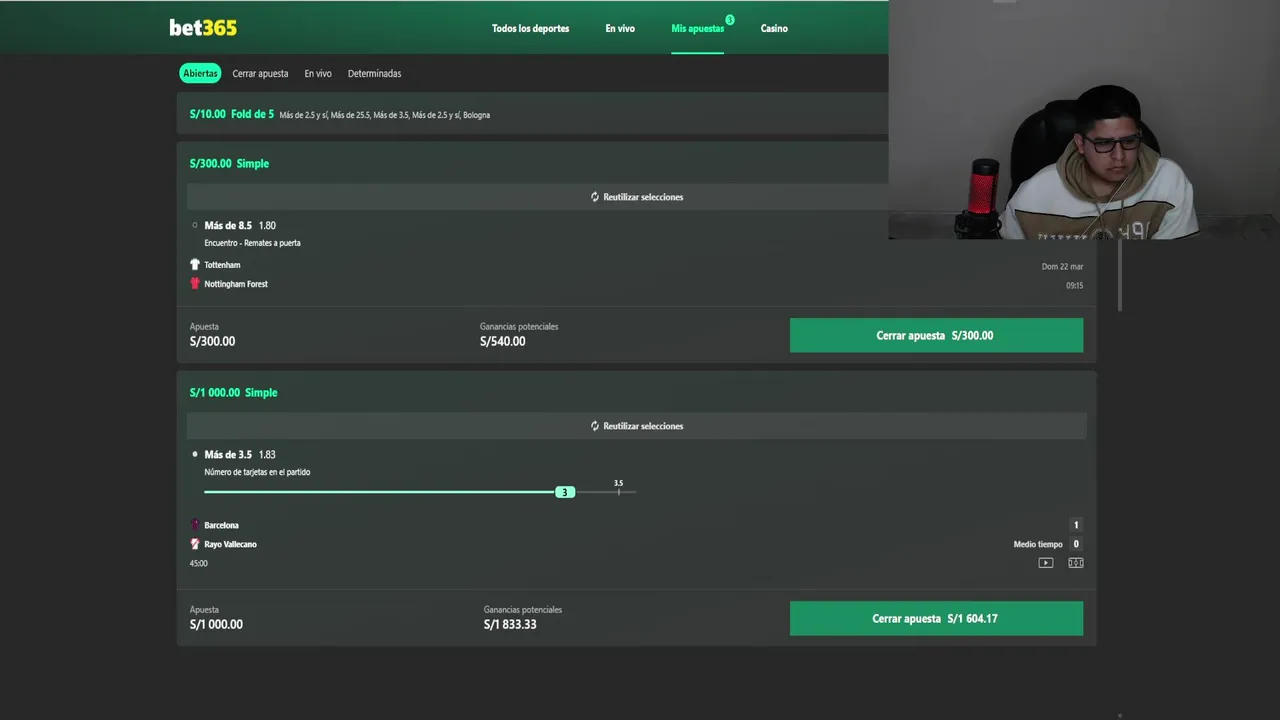
Task: Click Barcelona team name
Action: [x=221, y=525]
